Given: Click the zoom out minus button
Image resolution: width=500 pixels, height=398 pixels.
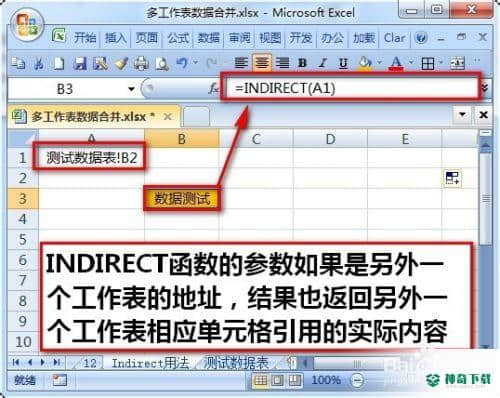Looking at the screenshot, I should pyautogui.click(x=357, y=380).
